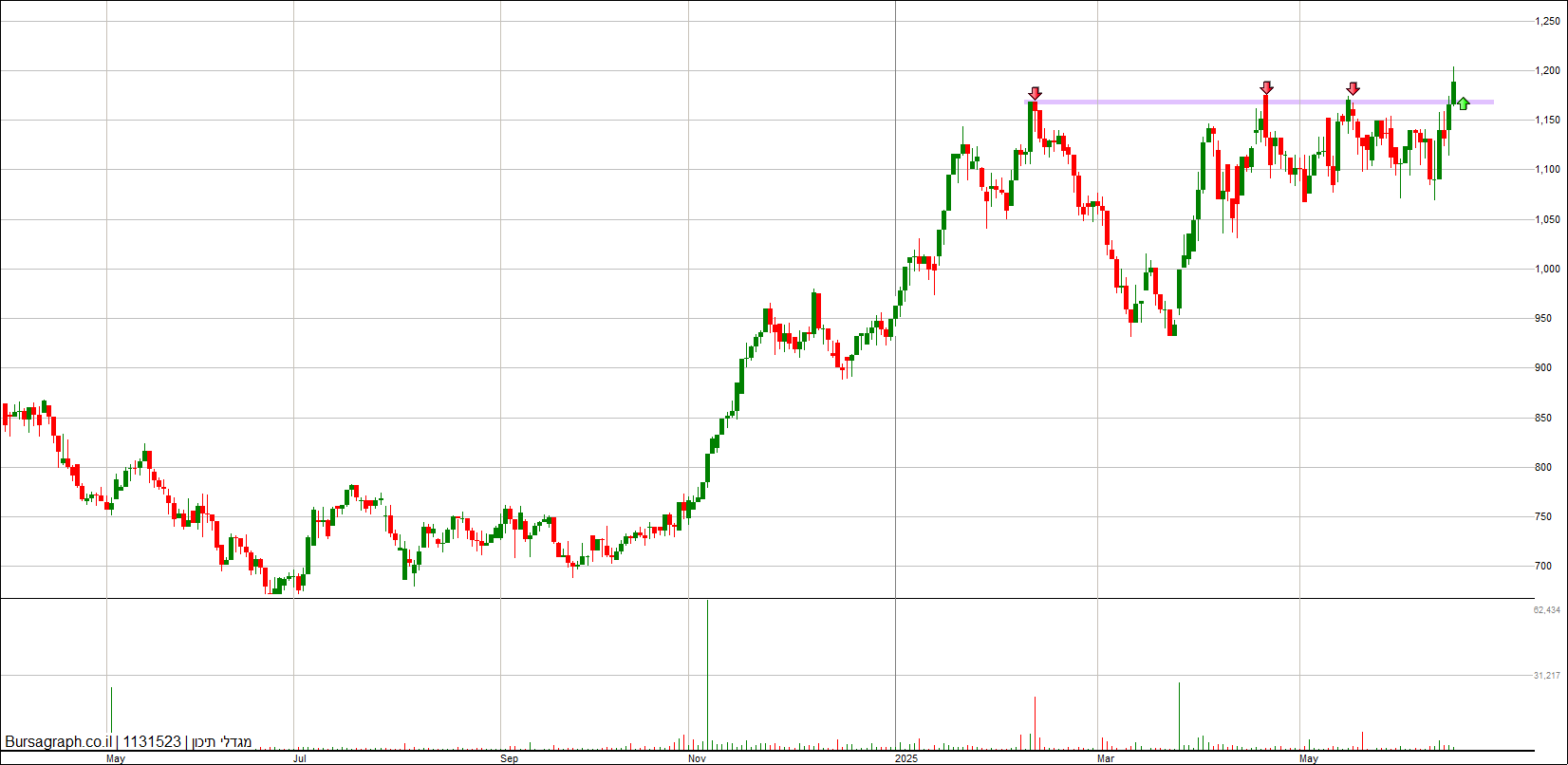Click the Mar label on the time axis
Image resolution: width=1568 pixels, height=765 pixels.
pos(1105,758)
